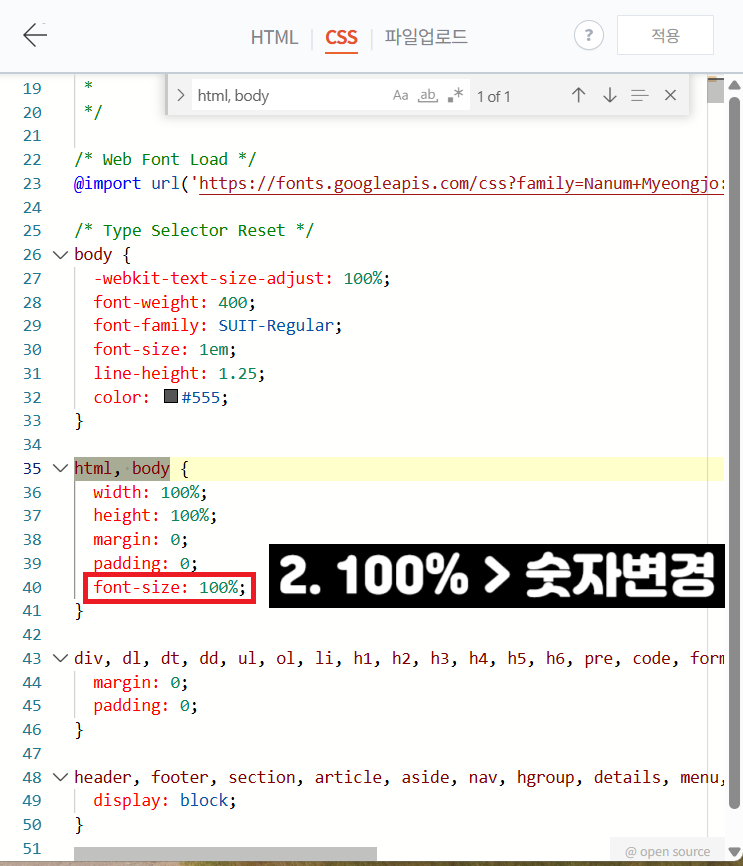743x866 pixels.
Task: Go back with the left arrow icon
Action: (35, 35)
